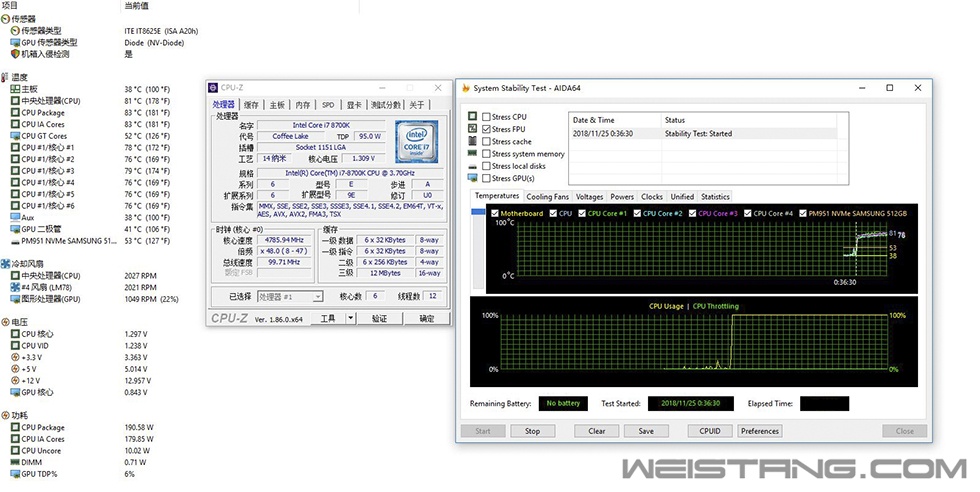
Task: Click the RAM icon beside Stress system memory
Action: pyautogui.click(x=472, y=153)
